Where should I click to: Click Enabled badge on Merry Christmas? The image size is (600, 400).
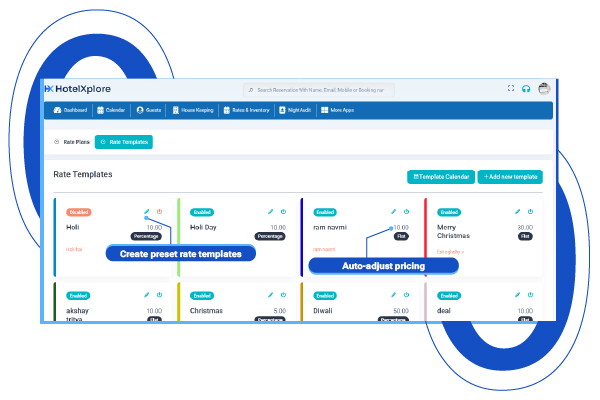(449, 212)
